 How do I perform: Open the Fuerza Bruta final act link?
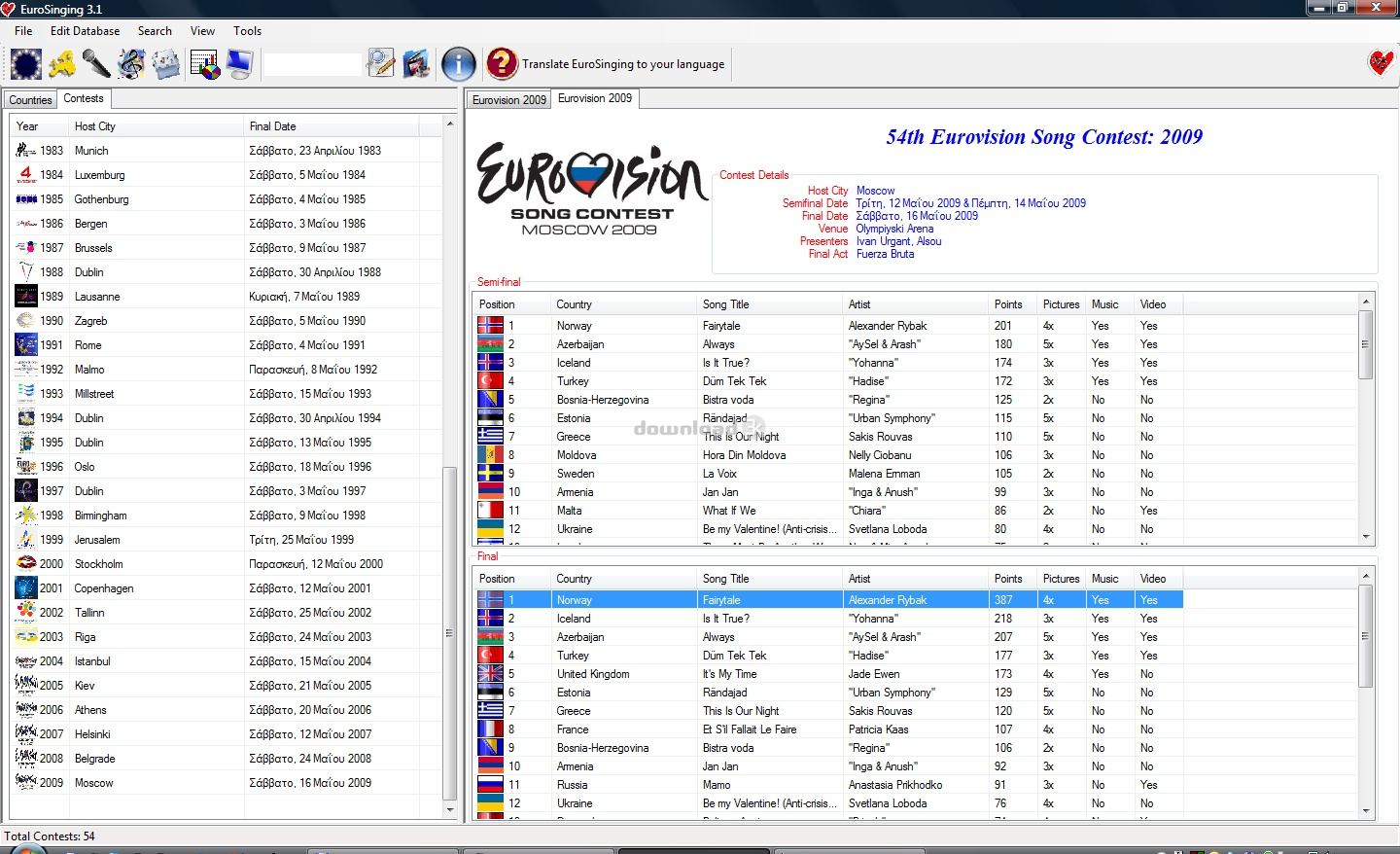tap(886, 254)
